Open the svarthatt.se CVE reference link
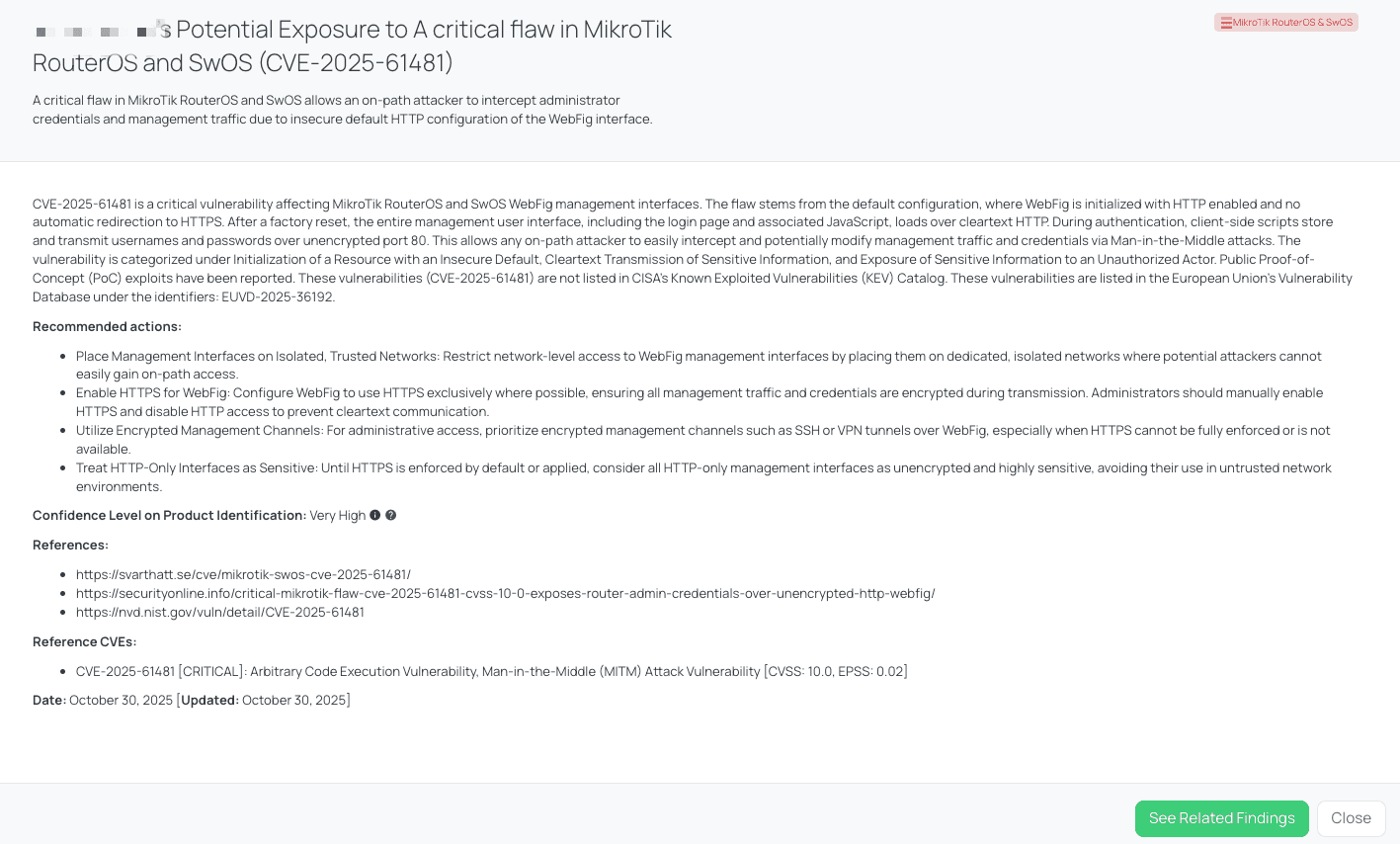The image size is (1400, 844). tap(243, 574)
